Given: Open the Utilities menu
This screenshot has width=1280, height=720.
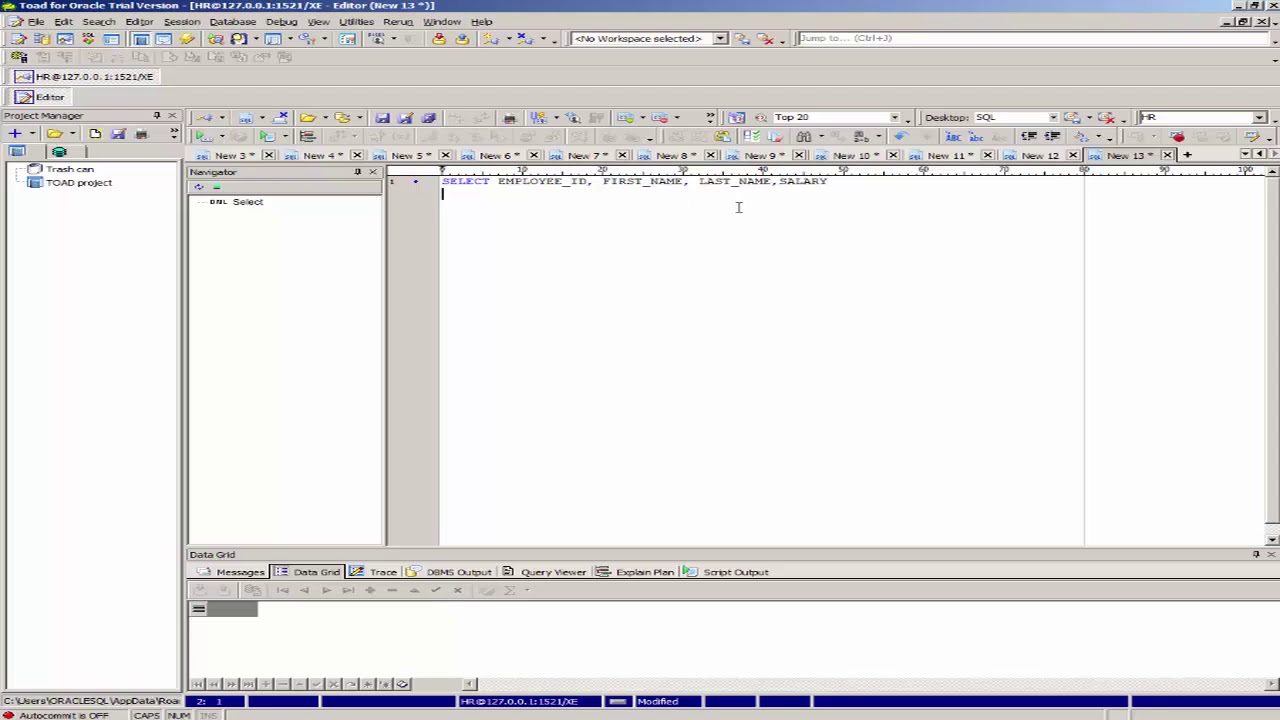Looking at the screenshot, I should click(356, 21).
